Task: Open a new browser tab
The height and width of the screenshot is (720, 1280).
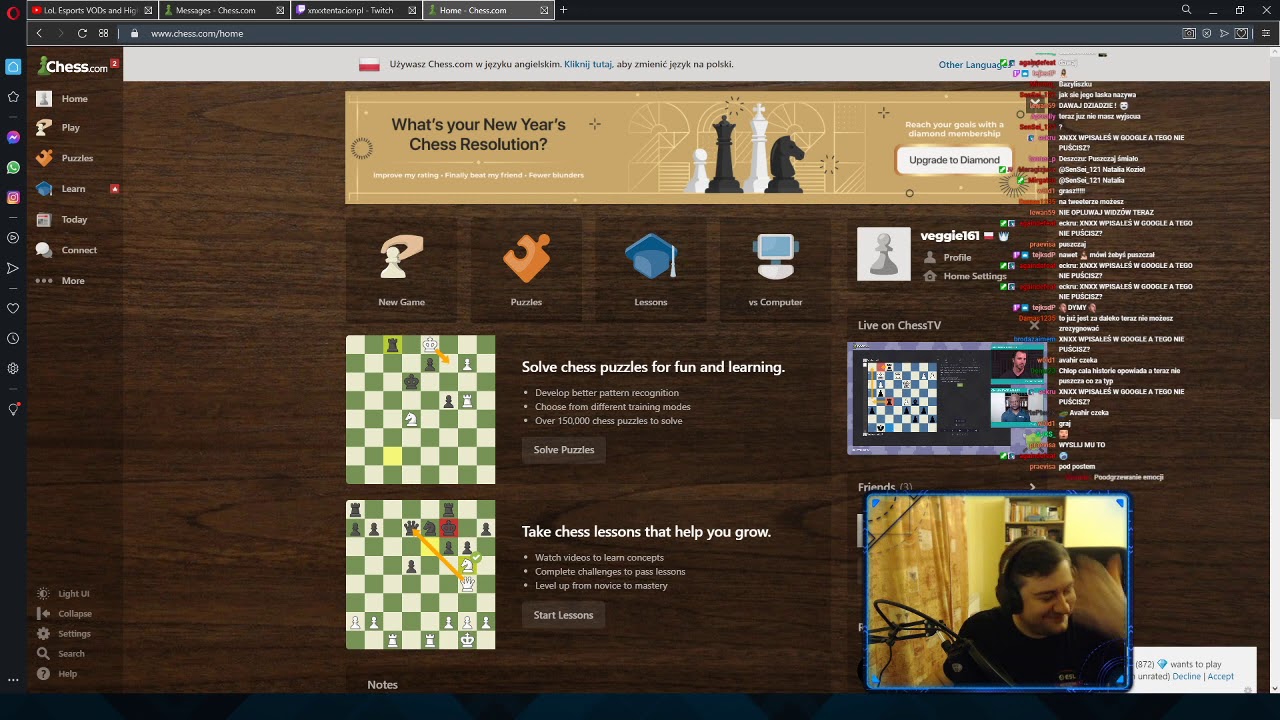Action: coord(563,10)
